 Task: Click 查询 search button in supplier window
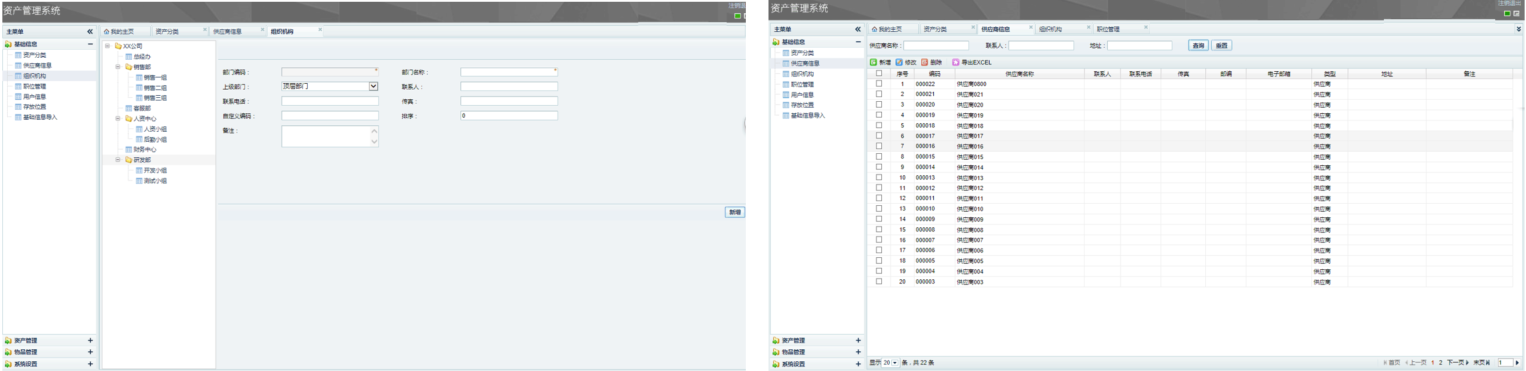point(1198,45)
